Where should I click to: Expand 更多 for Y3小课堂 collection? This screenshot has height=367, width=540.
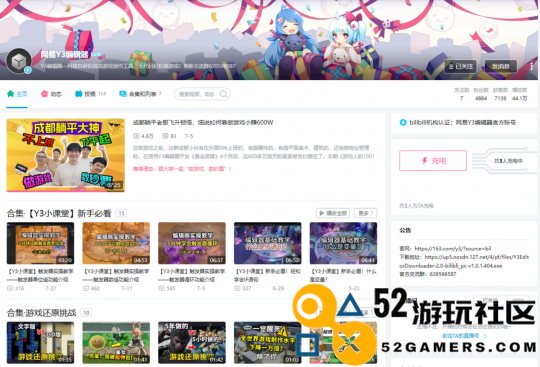coord(365,213)
